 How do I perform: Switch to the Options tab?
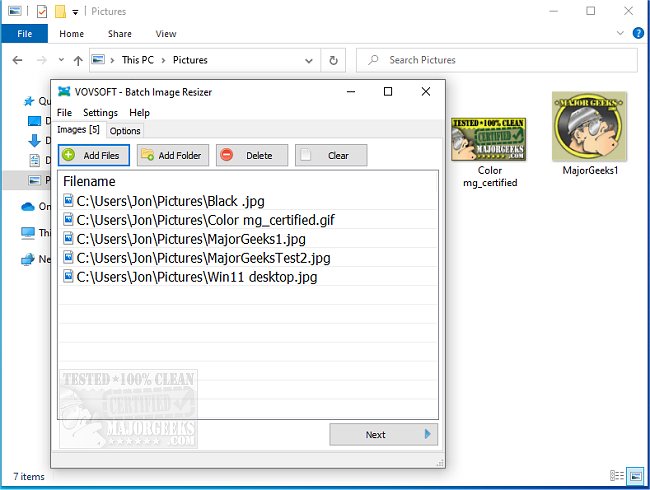coord(125,131)
